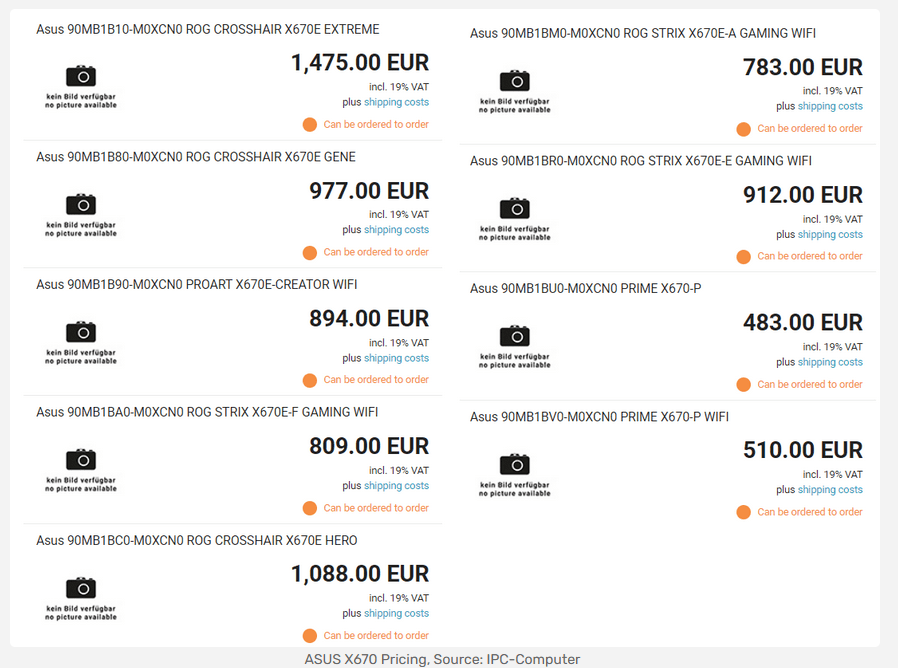Click the camera placeholder for CROSSHAIR X670E GENE
The height and width of the screenshot is (668, 898).
81,215
